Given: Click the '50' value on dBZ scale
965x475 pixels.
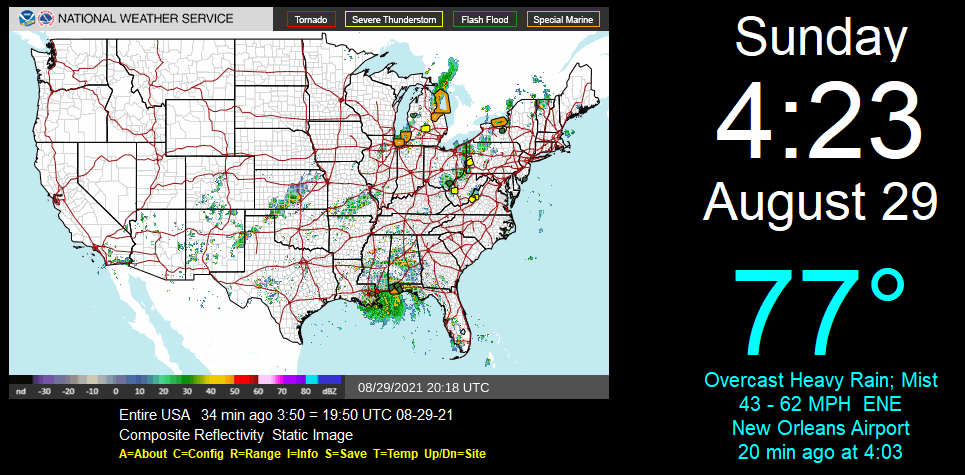Looking at the screenshot, I should point(235,391).
